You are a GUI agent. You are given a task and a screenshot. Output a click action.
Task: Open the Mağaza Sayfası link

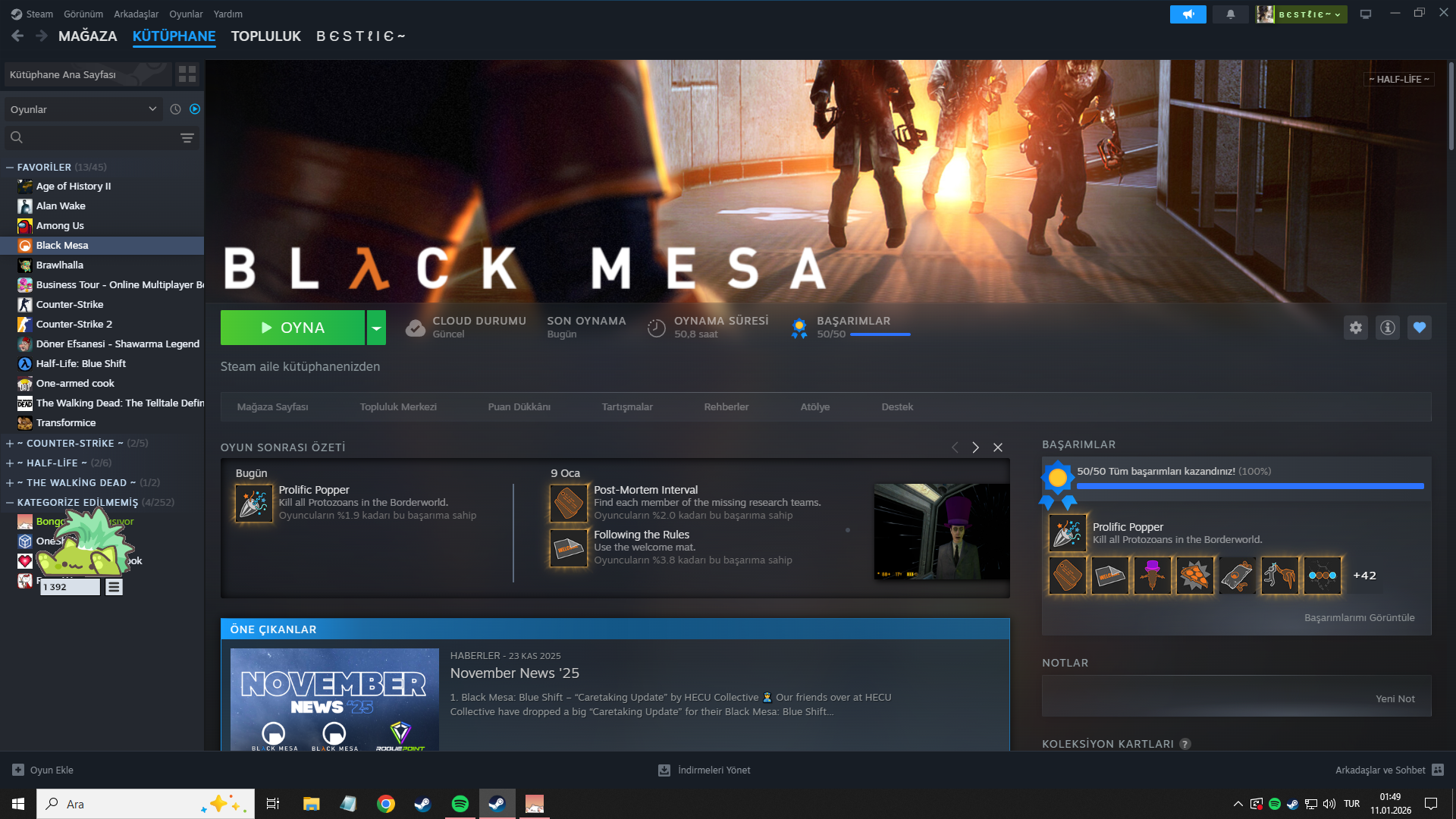tap(273, 407)
